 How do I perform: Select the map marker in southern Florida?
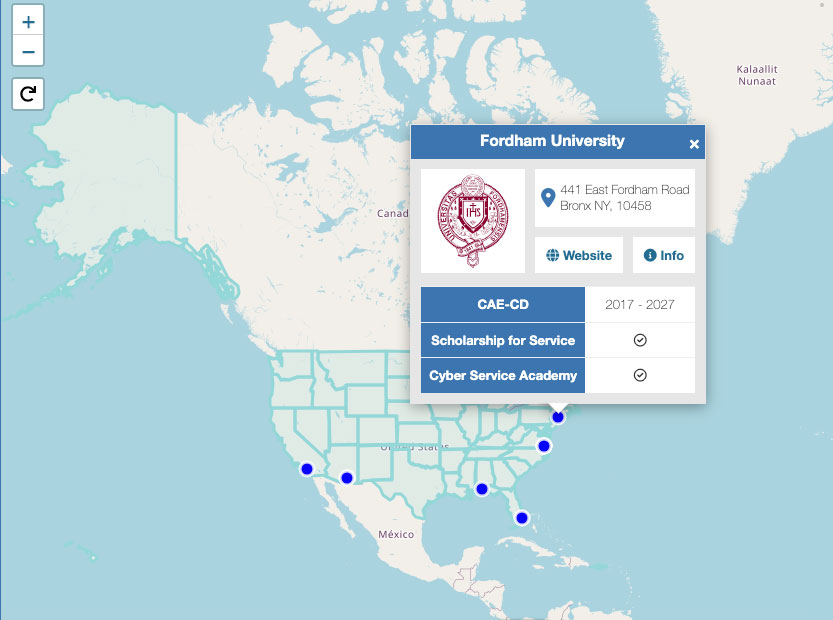point(521,518)
